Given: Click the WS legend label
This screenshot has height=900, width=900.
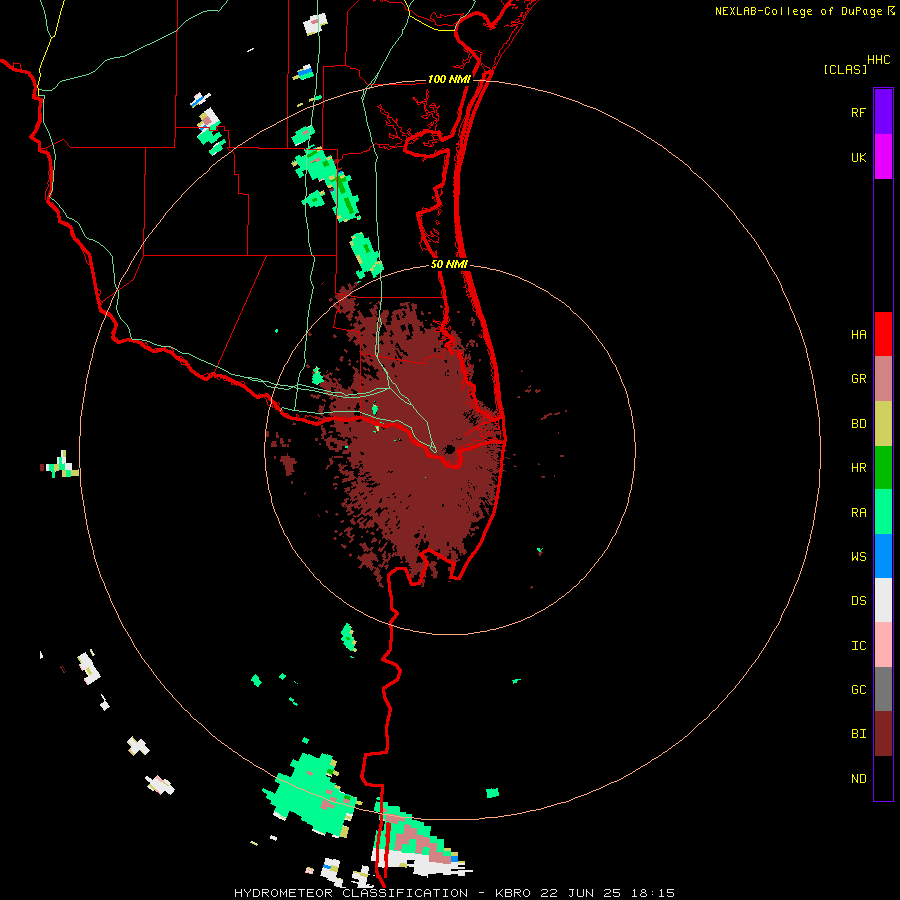Looking at the screenshot, I should tap(858, 557).
